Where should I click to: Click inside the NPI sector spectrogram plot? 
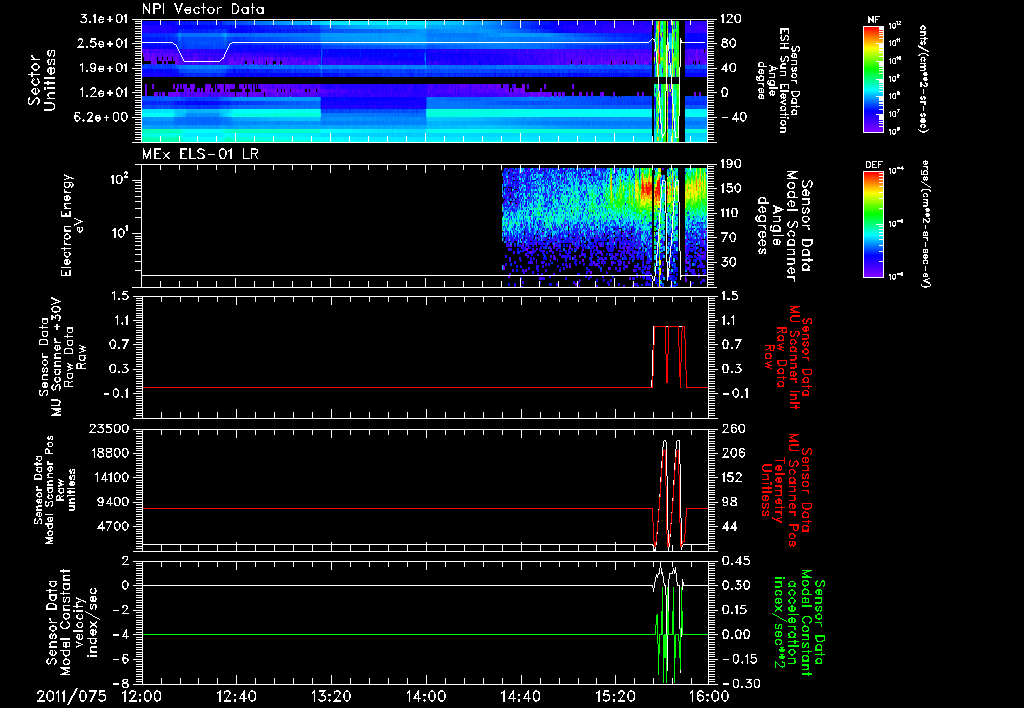coord(424,80)
